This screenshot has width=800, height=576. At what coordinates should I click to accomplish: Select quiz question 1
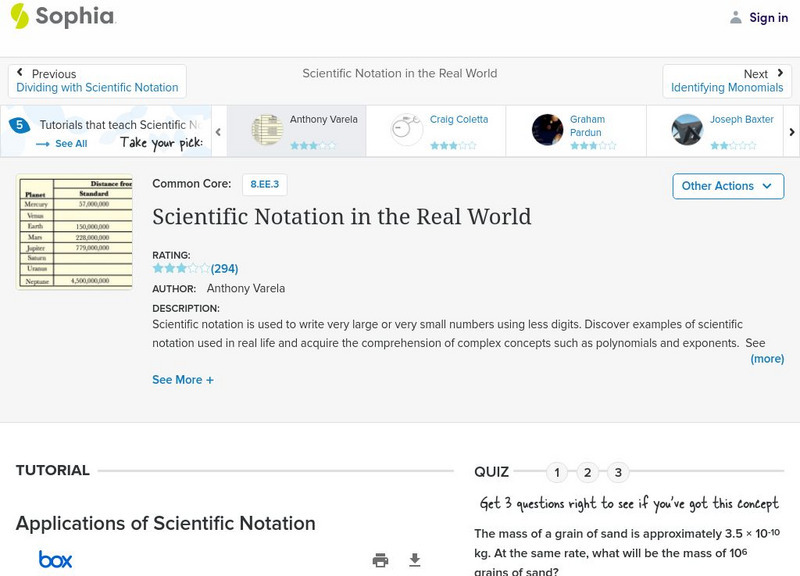coord(557,473)
